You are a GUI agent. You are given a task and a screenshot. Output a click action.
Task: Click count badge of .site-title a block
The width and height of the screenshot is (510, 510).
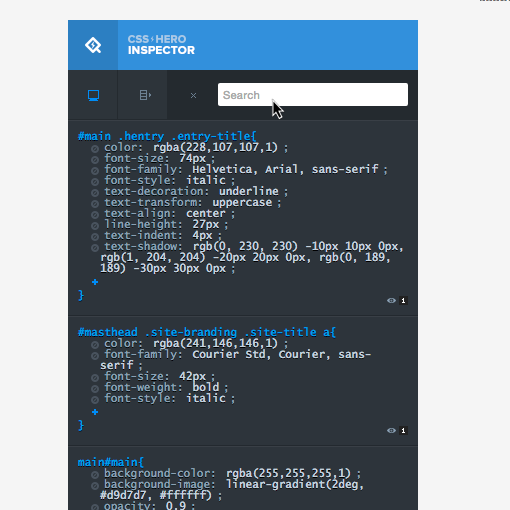coord(403,431)
